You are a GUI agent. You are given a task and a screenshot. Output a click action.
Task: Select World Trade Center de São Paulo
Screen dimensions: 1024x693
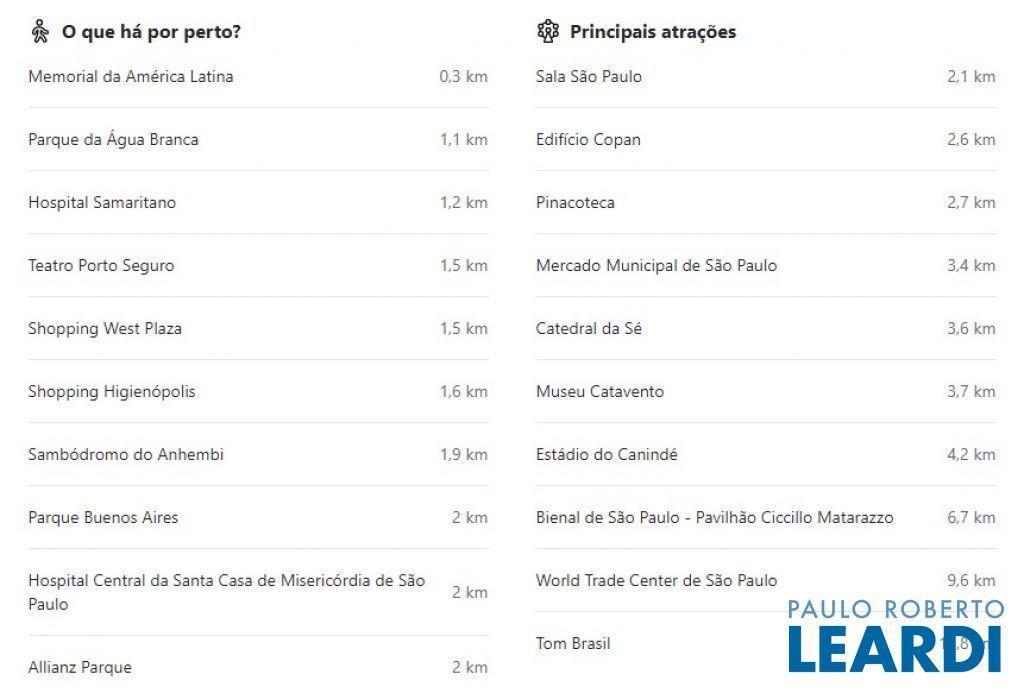tap(656, 580)
